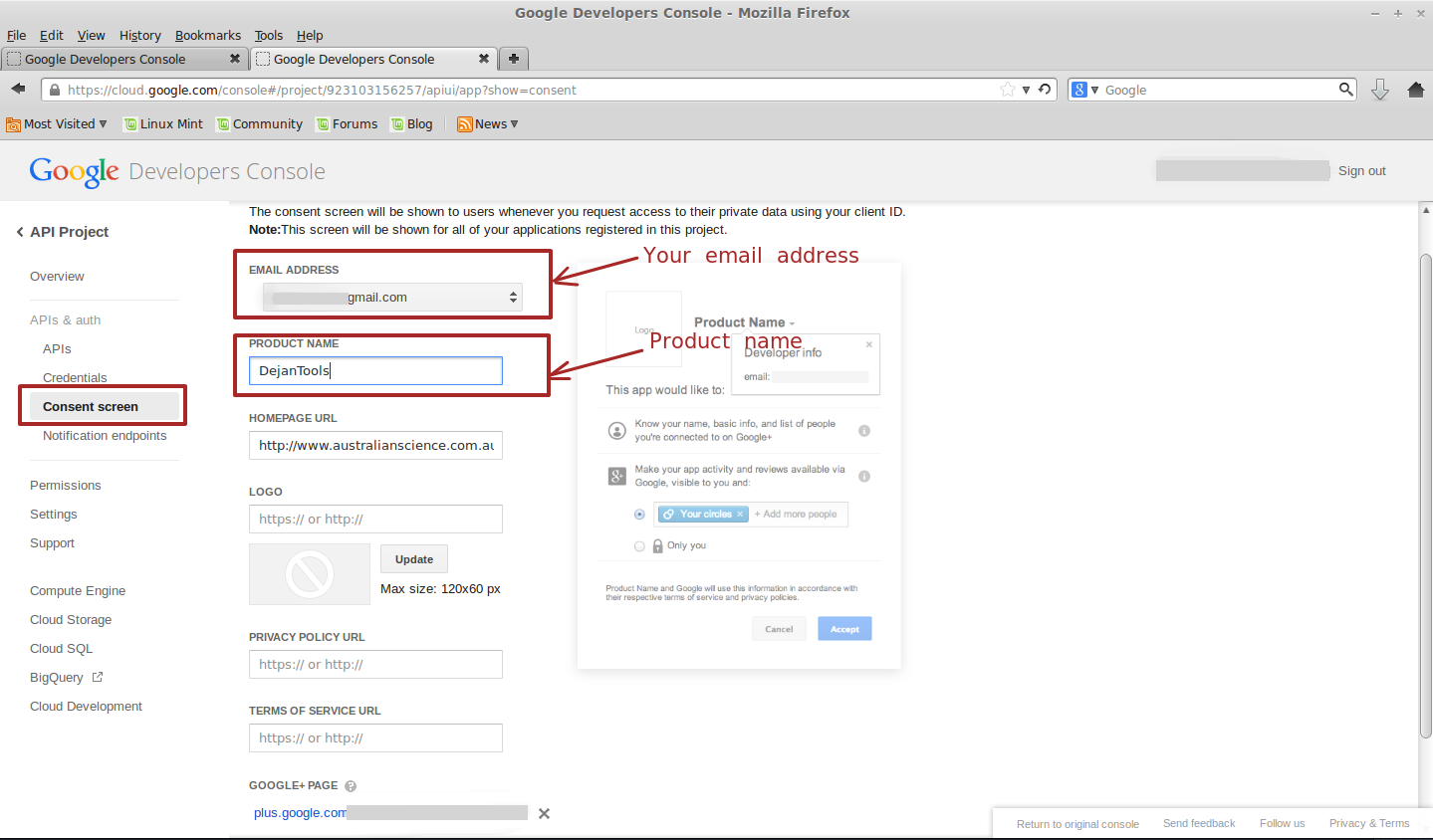Open the Community bookmark

(x=260, y=124)
